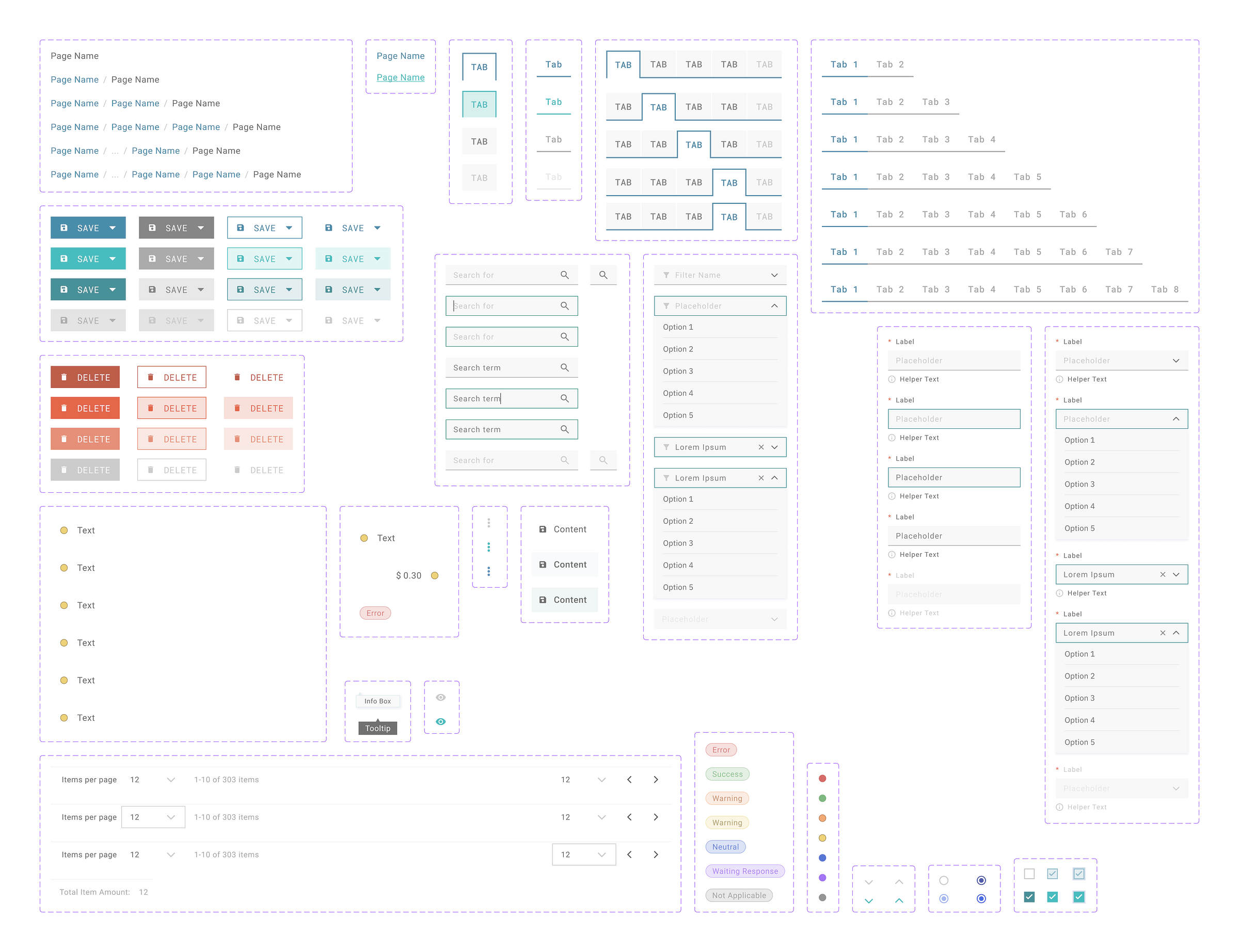Switch to Tab 3 in the five-tab row
Viewport: 1239px width, 952px height.
(x=936, y=176)
